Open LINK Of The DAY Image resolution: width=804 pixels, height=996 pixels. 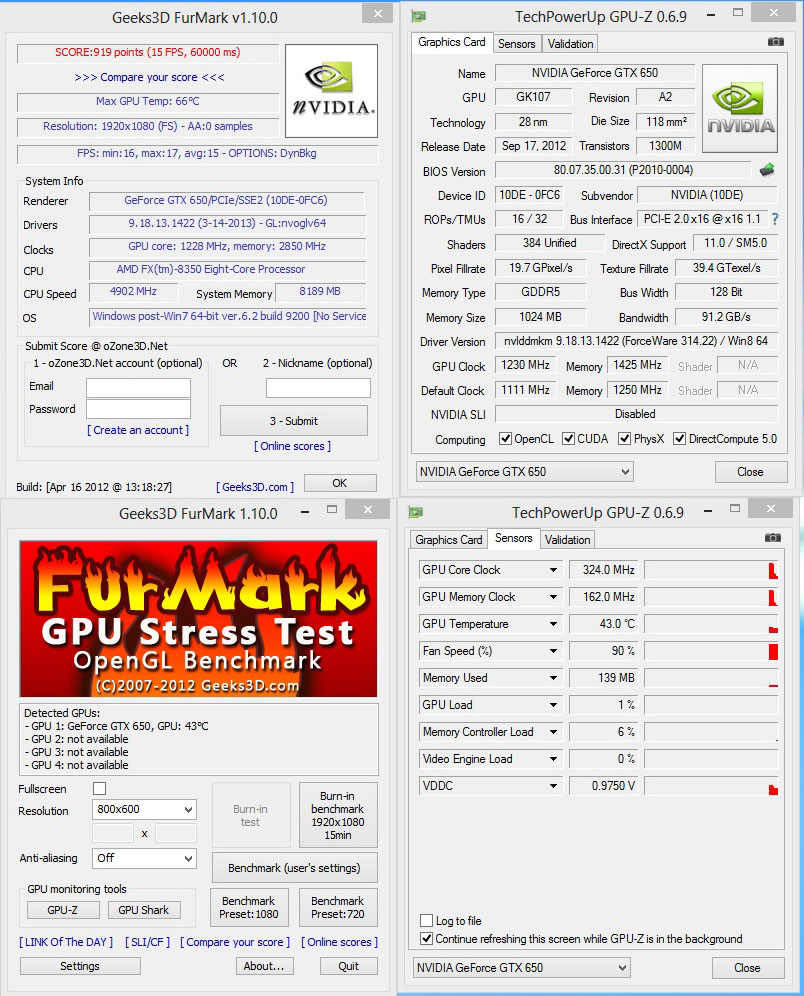[66, 942]
